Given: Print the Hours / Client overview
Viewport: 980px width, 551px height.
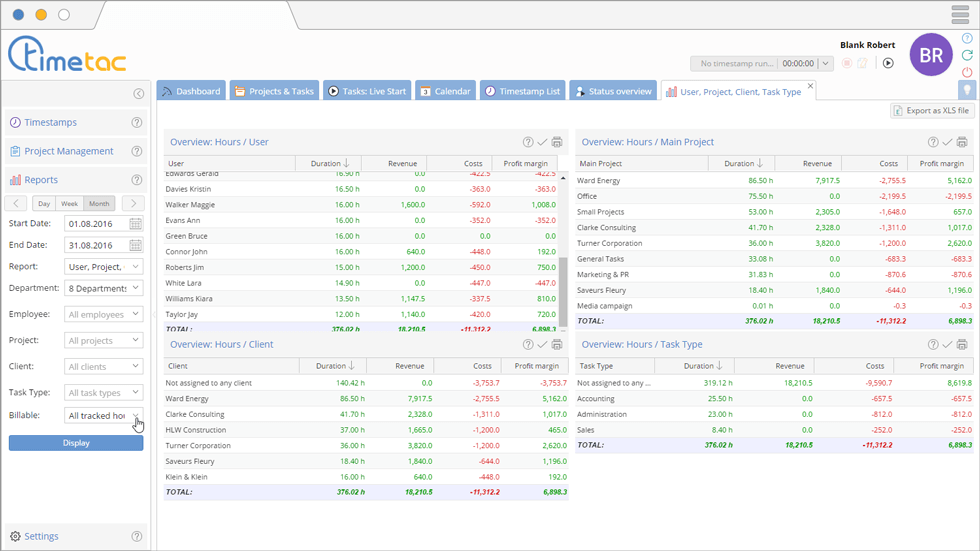Looking at the screenshot, I should click(x=557, y=345).
